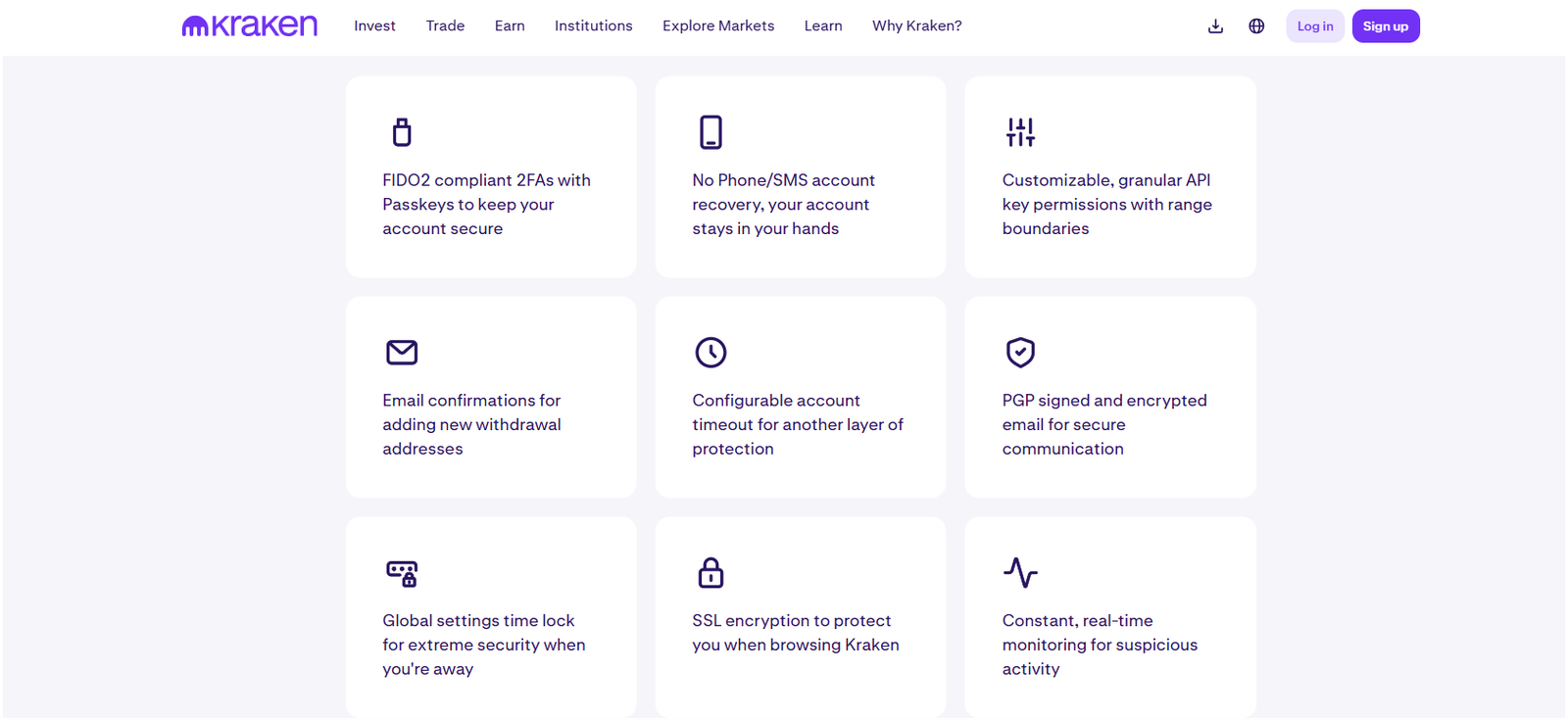Click the Kraken logo in header
This screenshot has width=1568, height=721.
[250, 26]
